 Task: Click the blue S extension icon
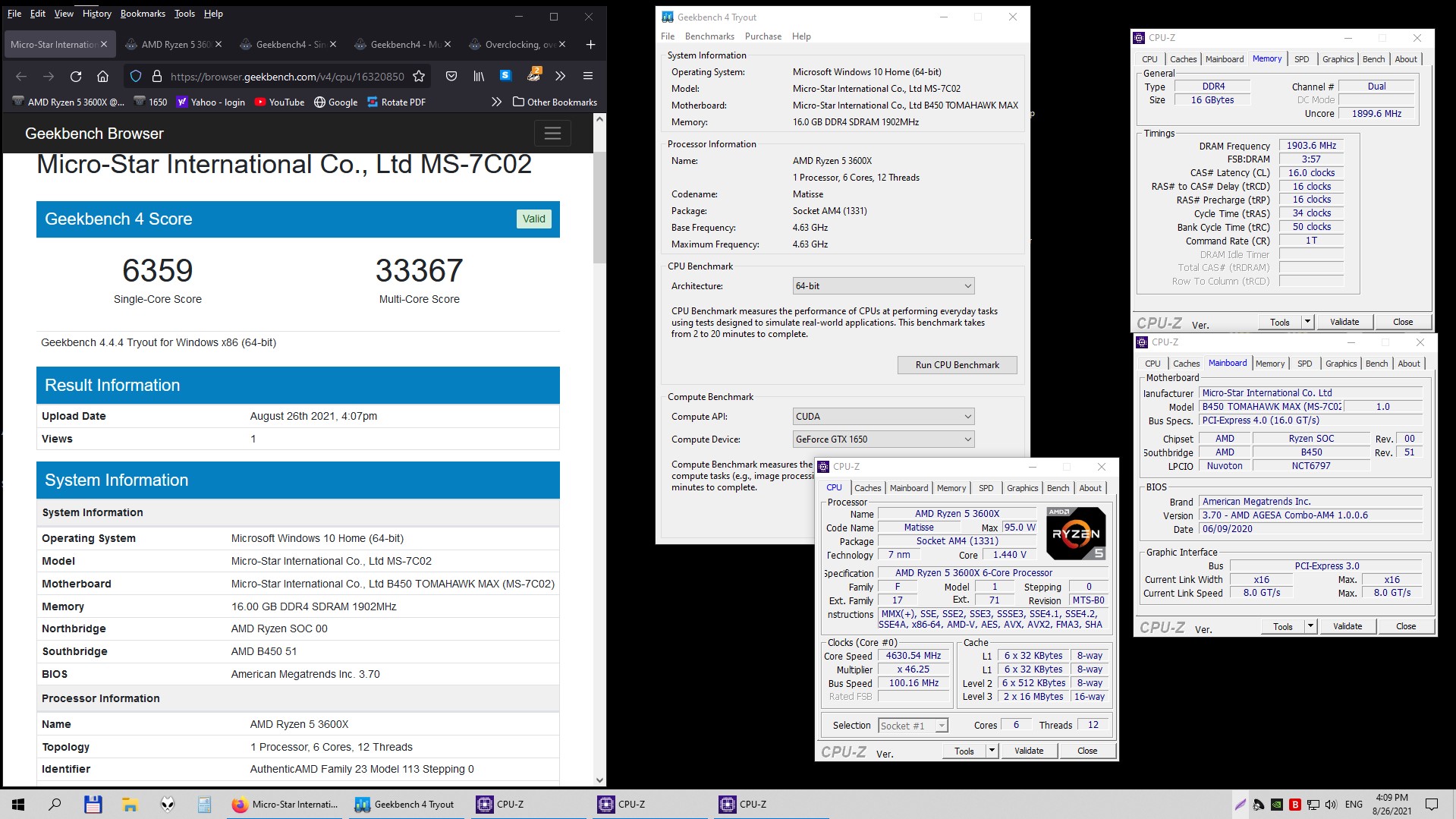505,75
